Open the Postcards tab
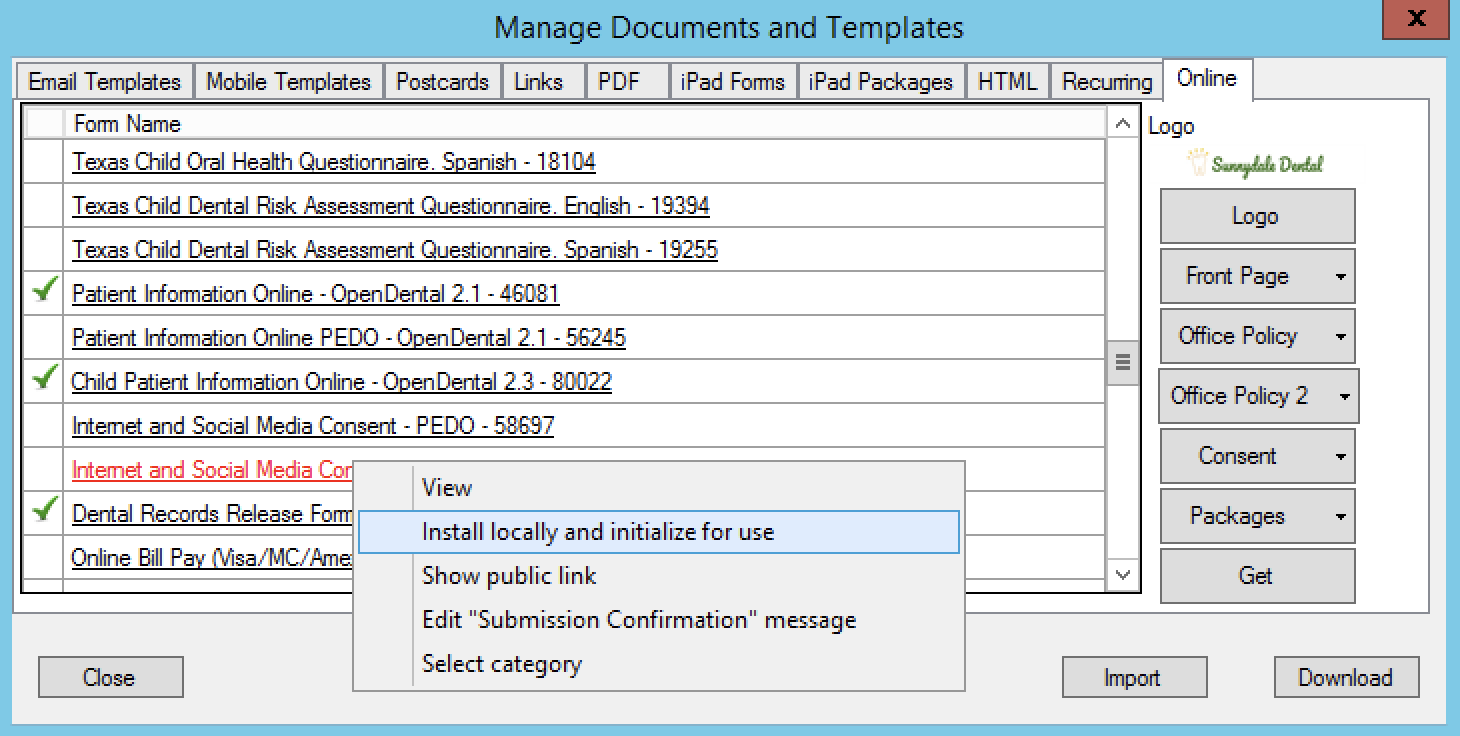Viewport: 1460px width, 736px height. (x=442, y=82)
